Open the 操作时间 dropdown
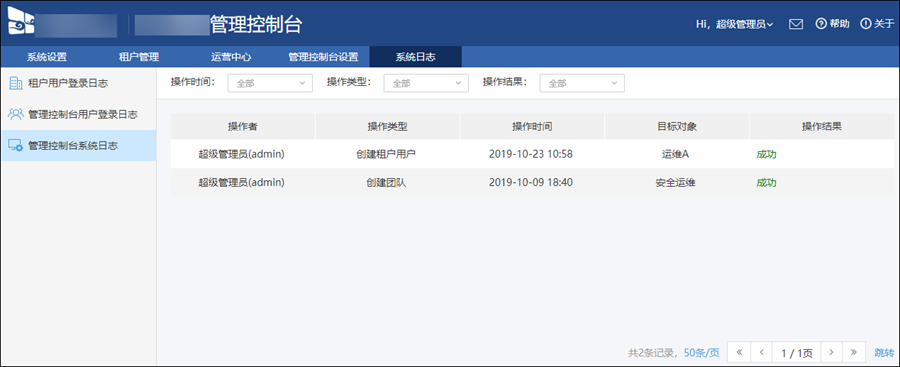This screenshot has width=900, height=367. point(270,83)
